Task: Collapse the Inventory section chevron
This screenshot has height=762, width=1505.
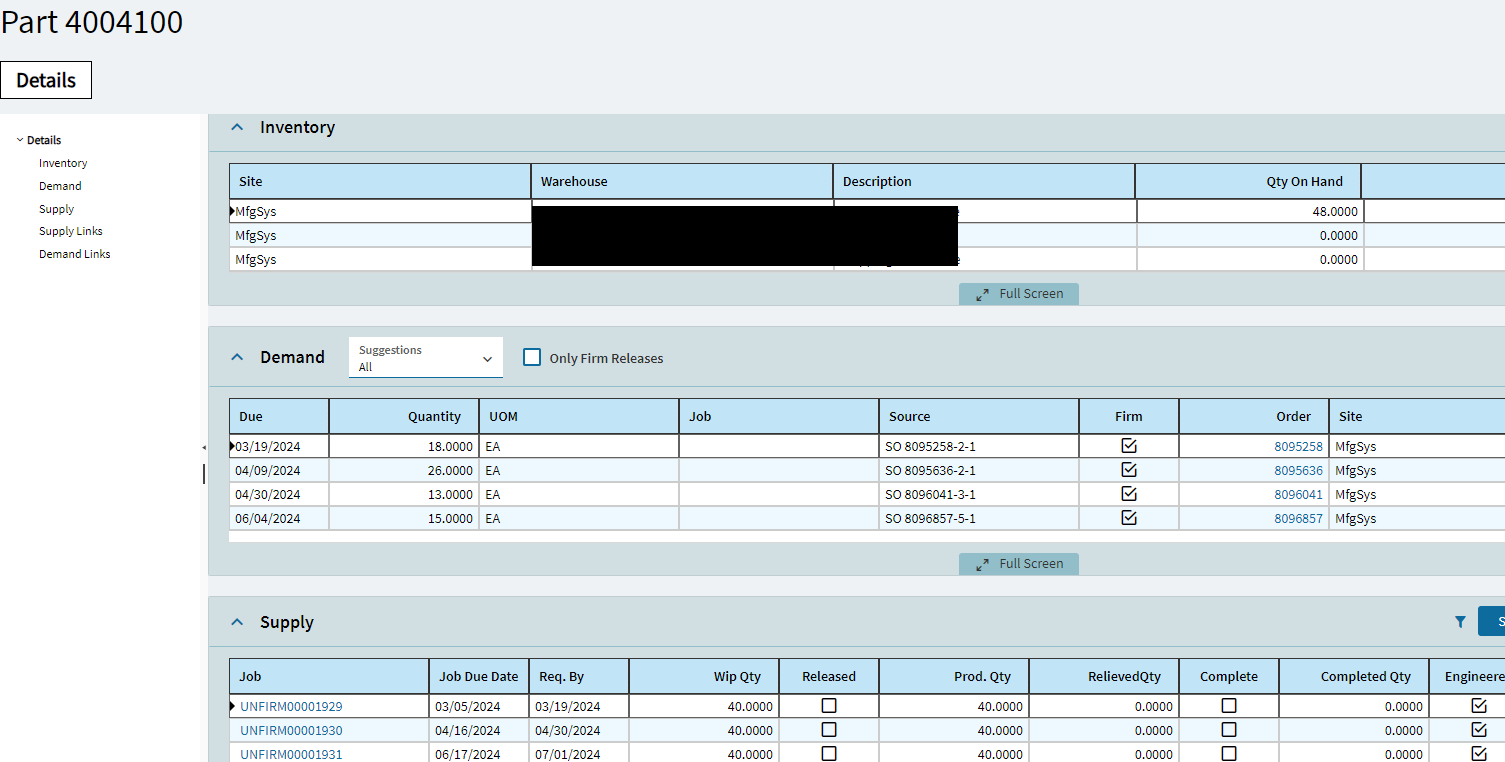Action: tap(237, 127)
